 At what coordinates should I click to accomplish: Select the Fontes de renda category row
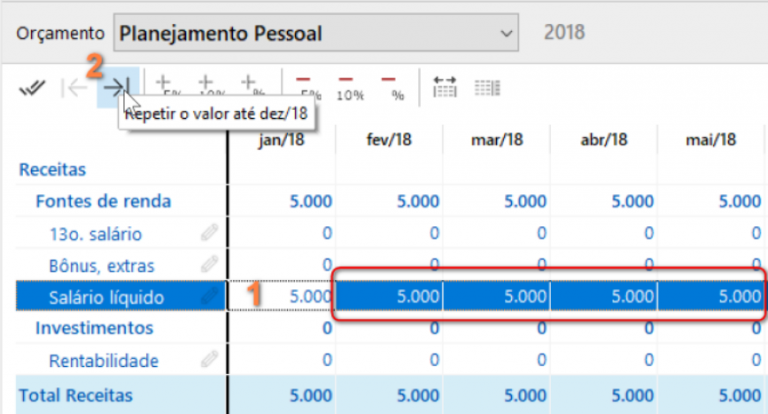click(103, 201)
